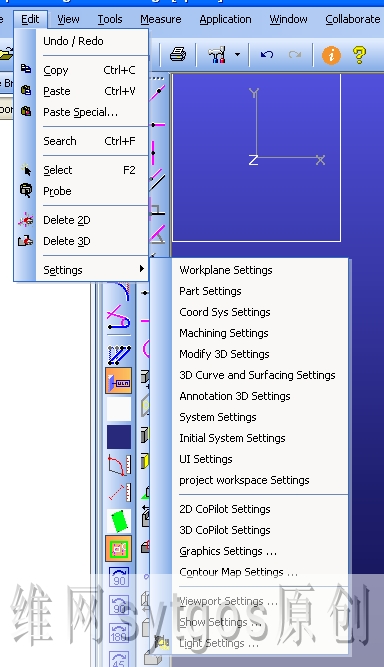Screen dimensions: 384x667
Task: Click the Print toolbar icon
Action: 178,54
